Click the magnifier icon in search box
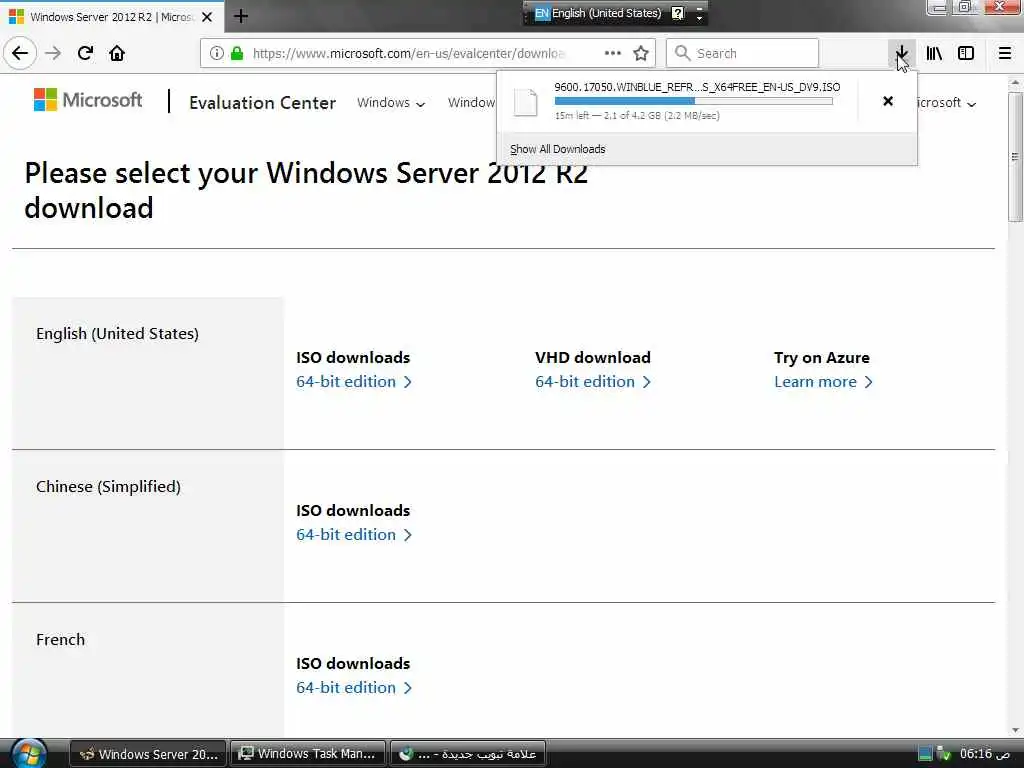 (x=682, y=53)
